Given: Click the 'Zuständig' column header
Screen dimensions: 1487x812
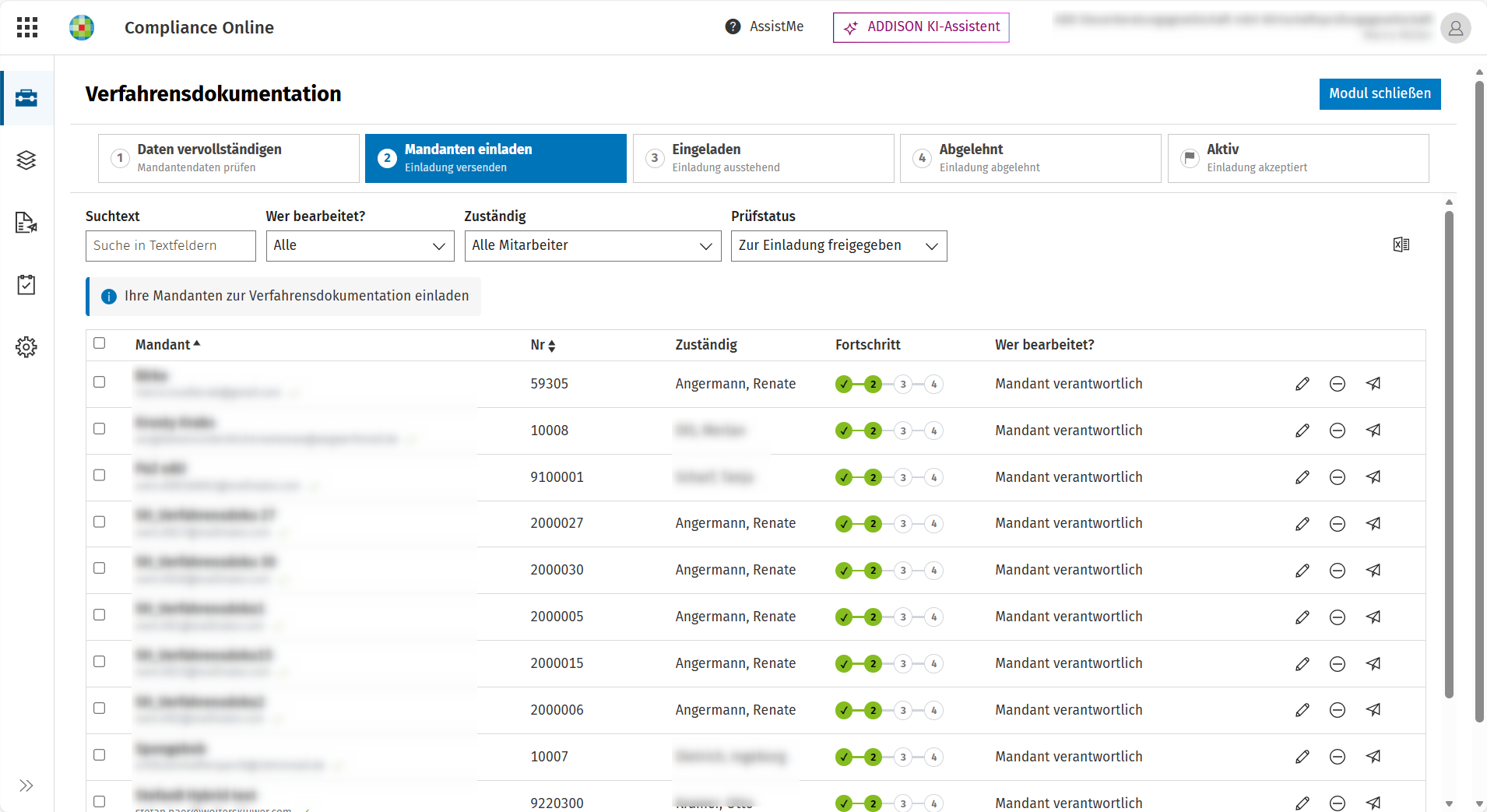Looking at the screenshot, I should point(706,345).
